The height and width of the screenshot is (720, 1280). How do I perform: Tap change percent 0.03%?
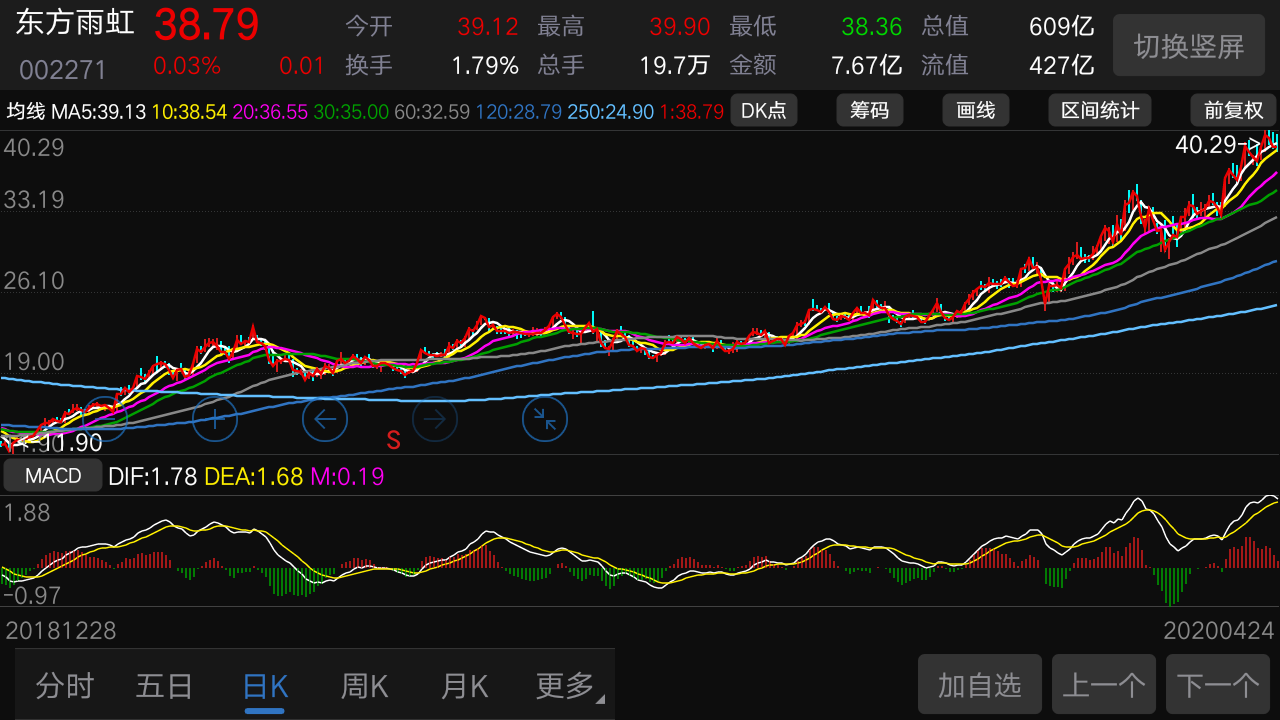coord(187,66)
